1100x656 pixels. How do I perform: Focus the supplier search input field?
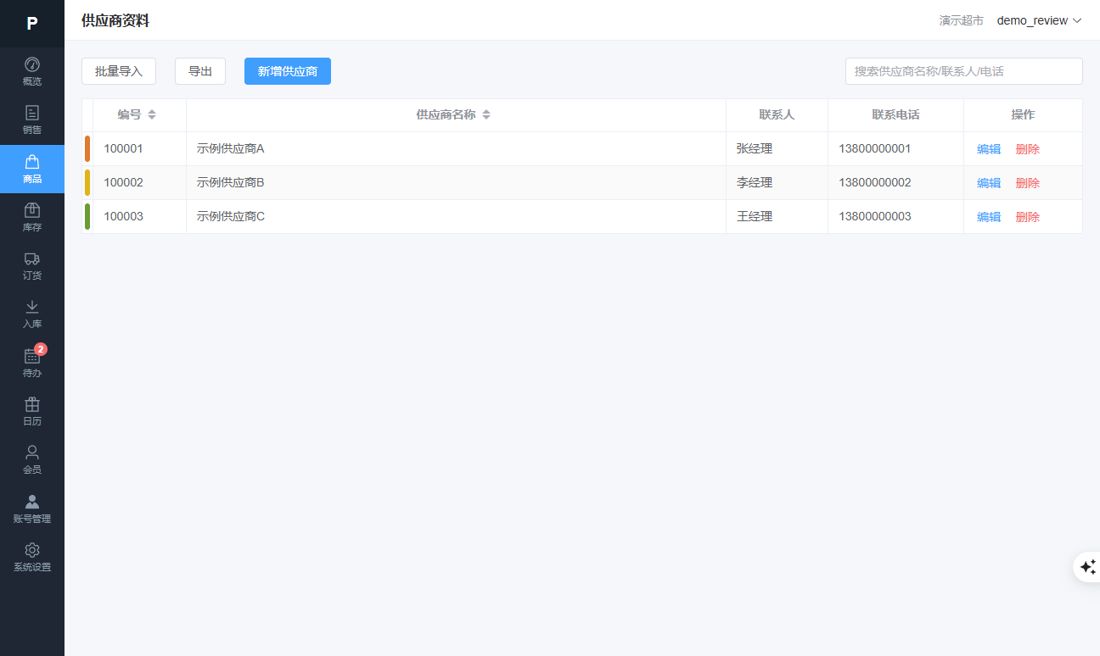click(x=963, y=71)
